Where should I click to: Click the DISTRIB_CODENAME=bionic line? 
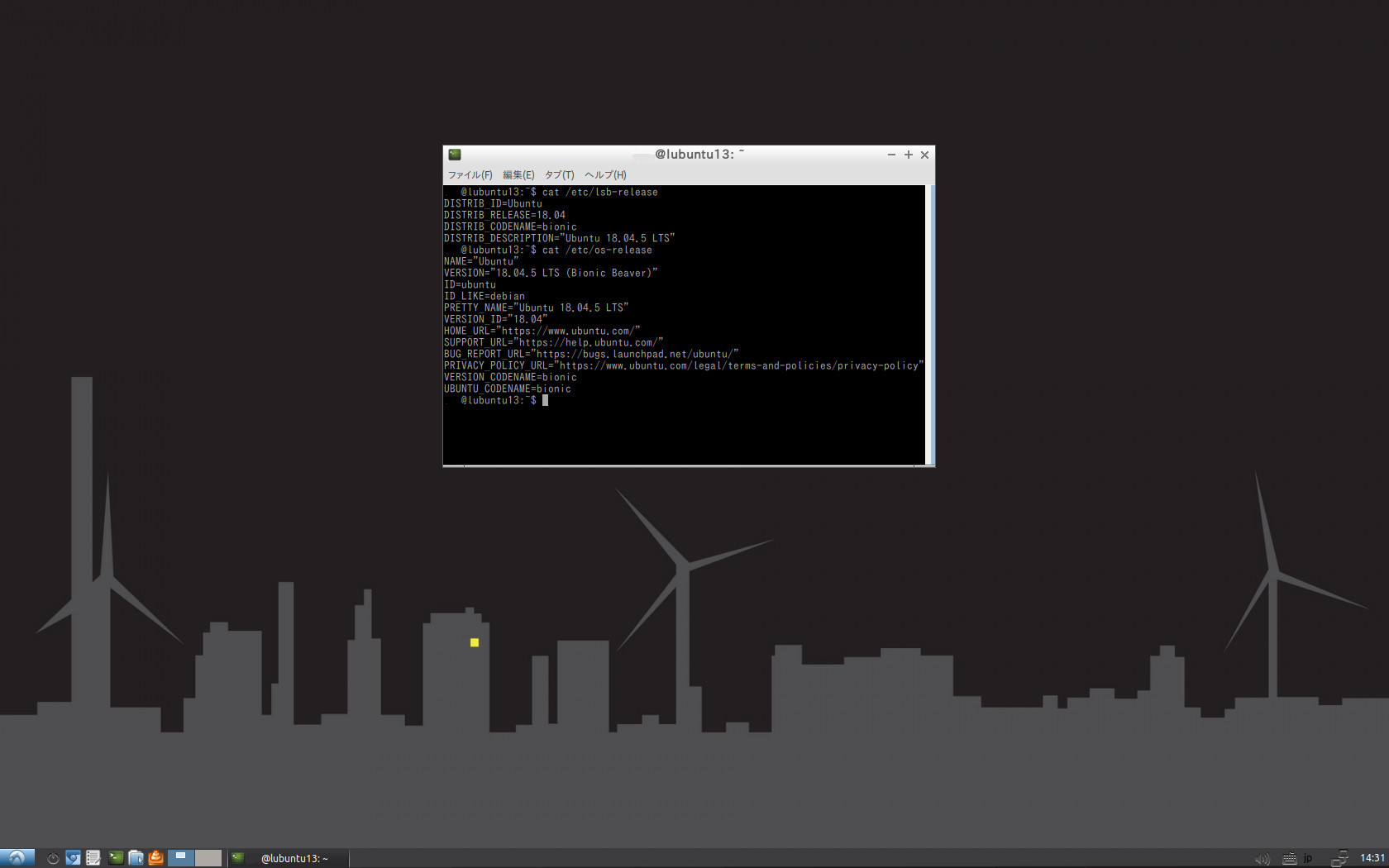coord(510,227)
